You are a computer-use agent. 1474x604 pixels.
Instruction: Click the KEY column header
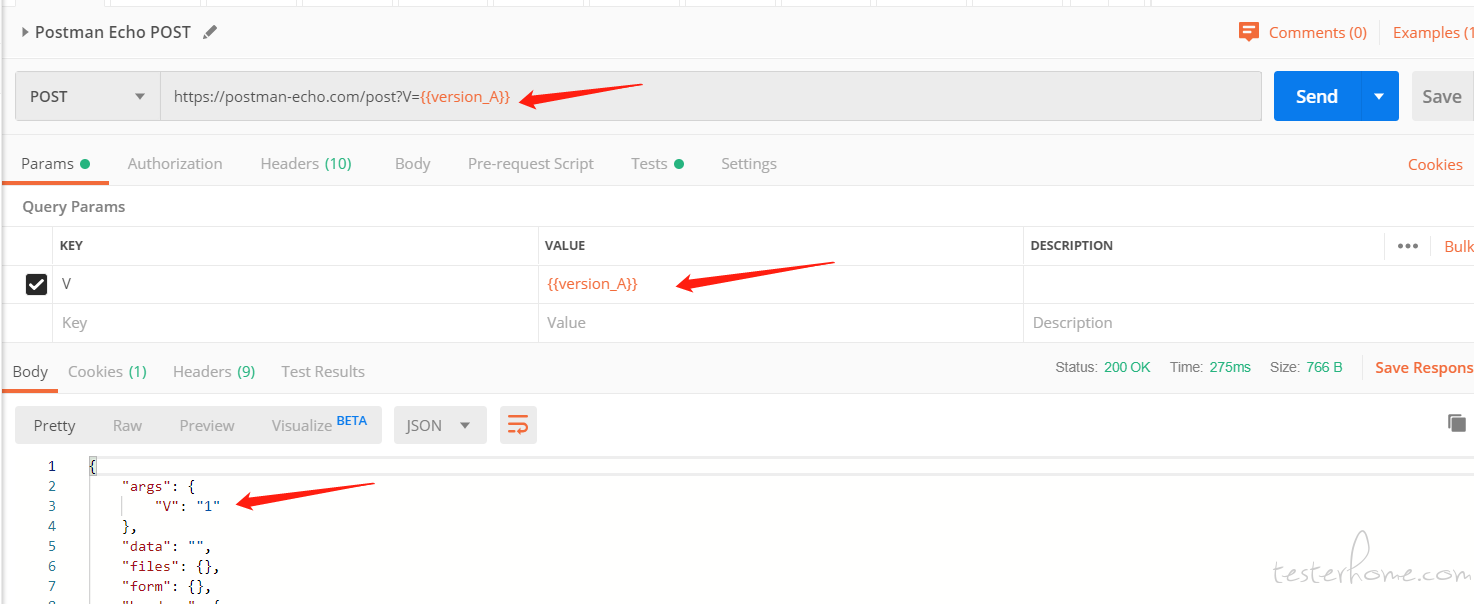tap(71, 246)
